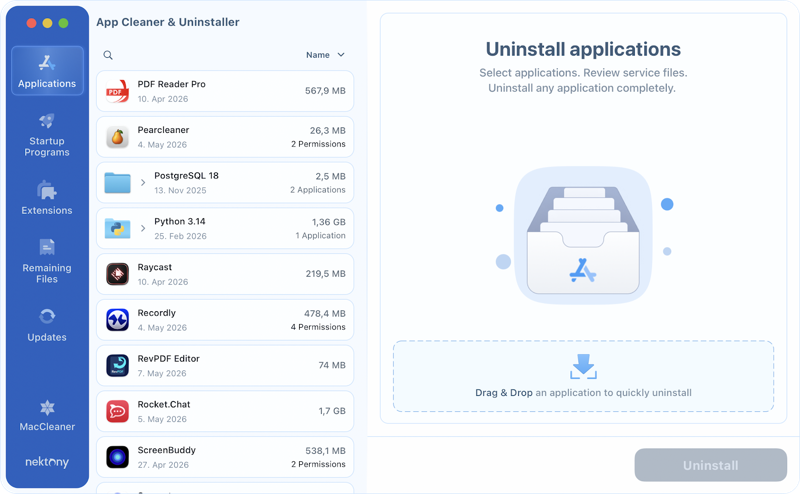
Task: Click the 25. Feb 2026 date
Action: tap(180, 236)
